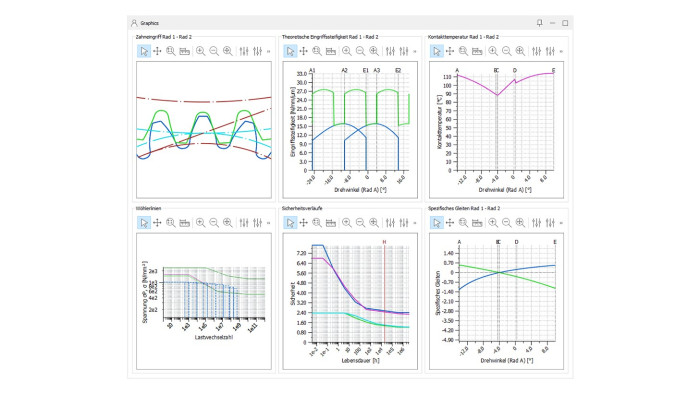
Task: Toggle the pointer select tool in Zahneingriff toolbar
Action: [144, 51]
